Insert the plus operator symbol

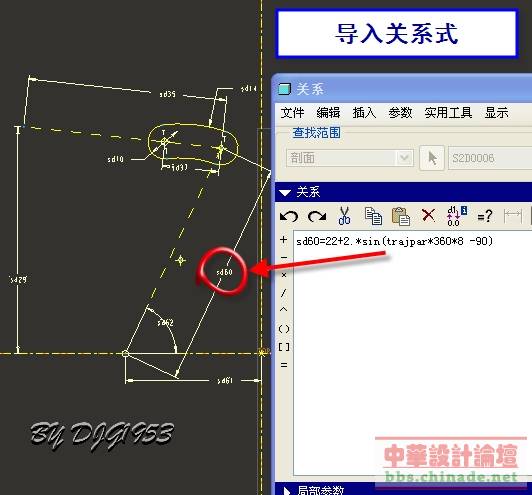pyautogui.click(x=284, y=240)
